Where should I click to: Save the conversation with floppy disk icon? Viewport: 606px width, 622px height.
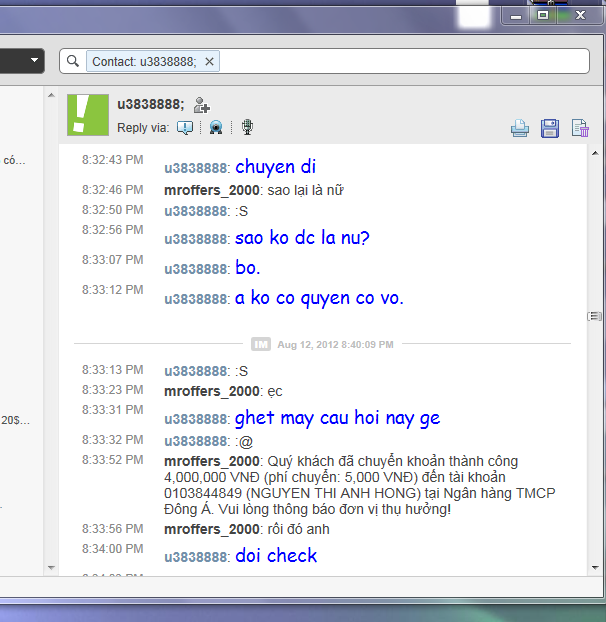point(550,129)
